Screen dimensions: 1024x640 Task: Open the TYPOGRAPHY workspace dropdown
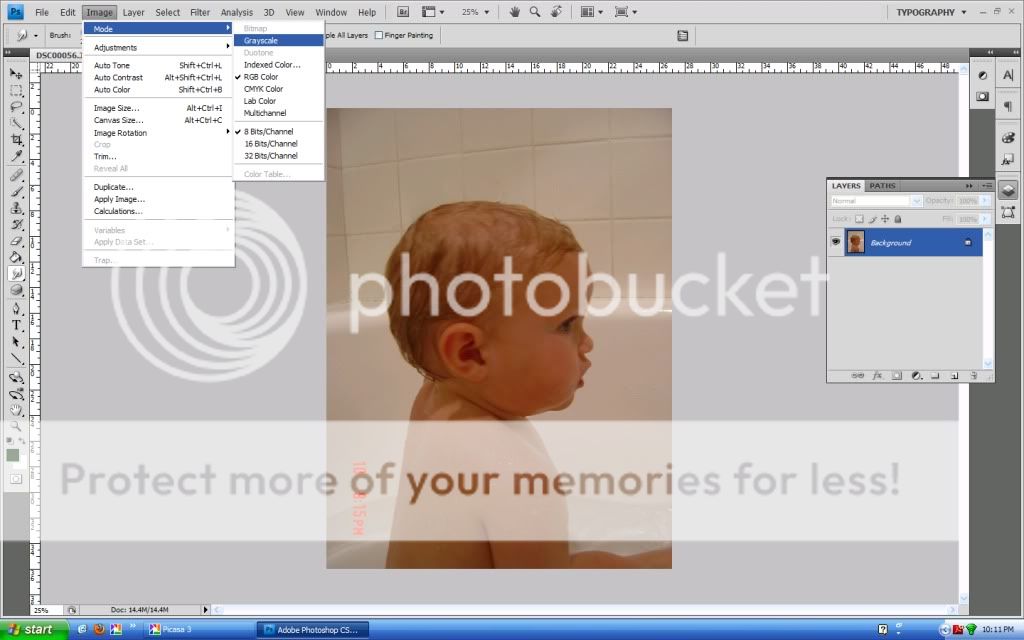[x=929, y=12]
